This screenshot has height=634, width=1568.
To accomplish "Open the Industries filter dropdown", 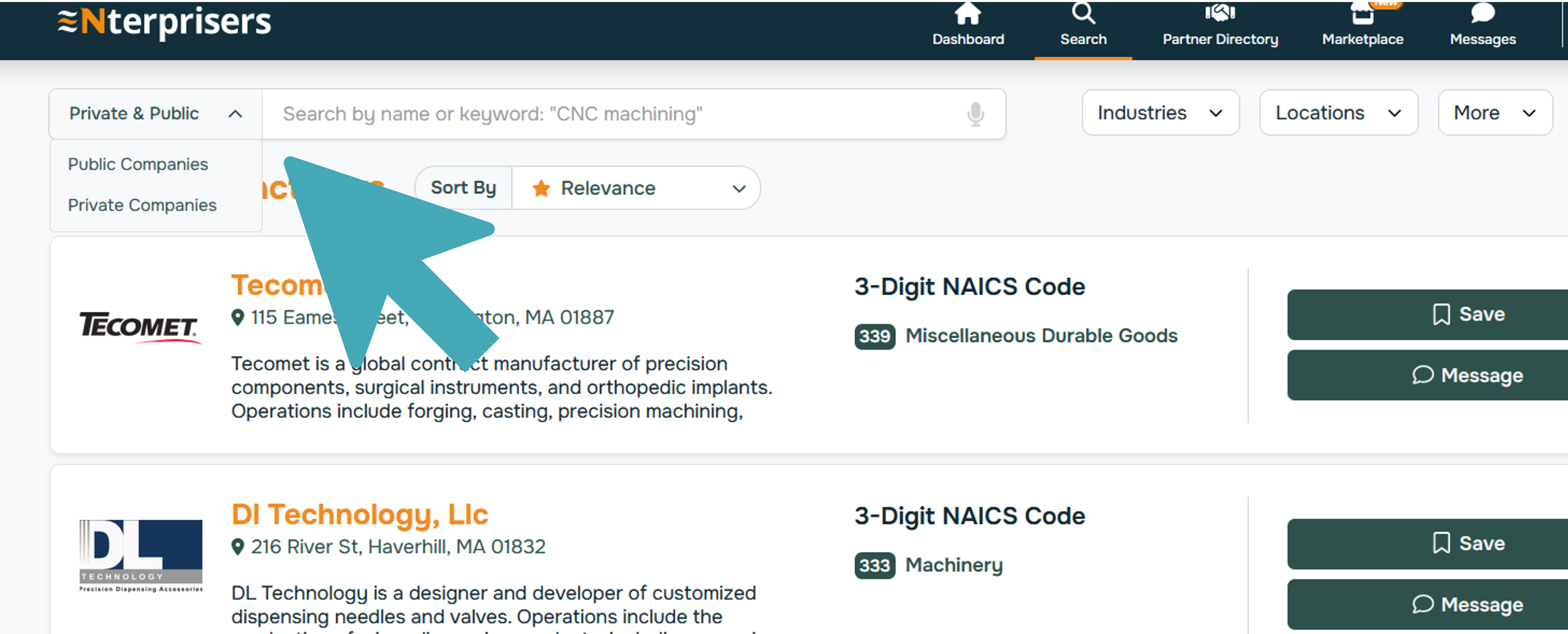I will [1160, 113].
